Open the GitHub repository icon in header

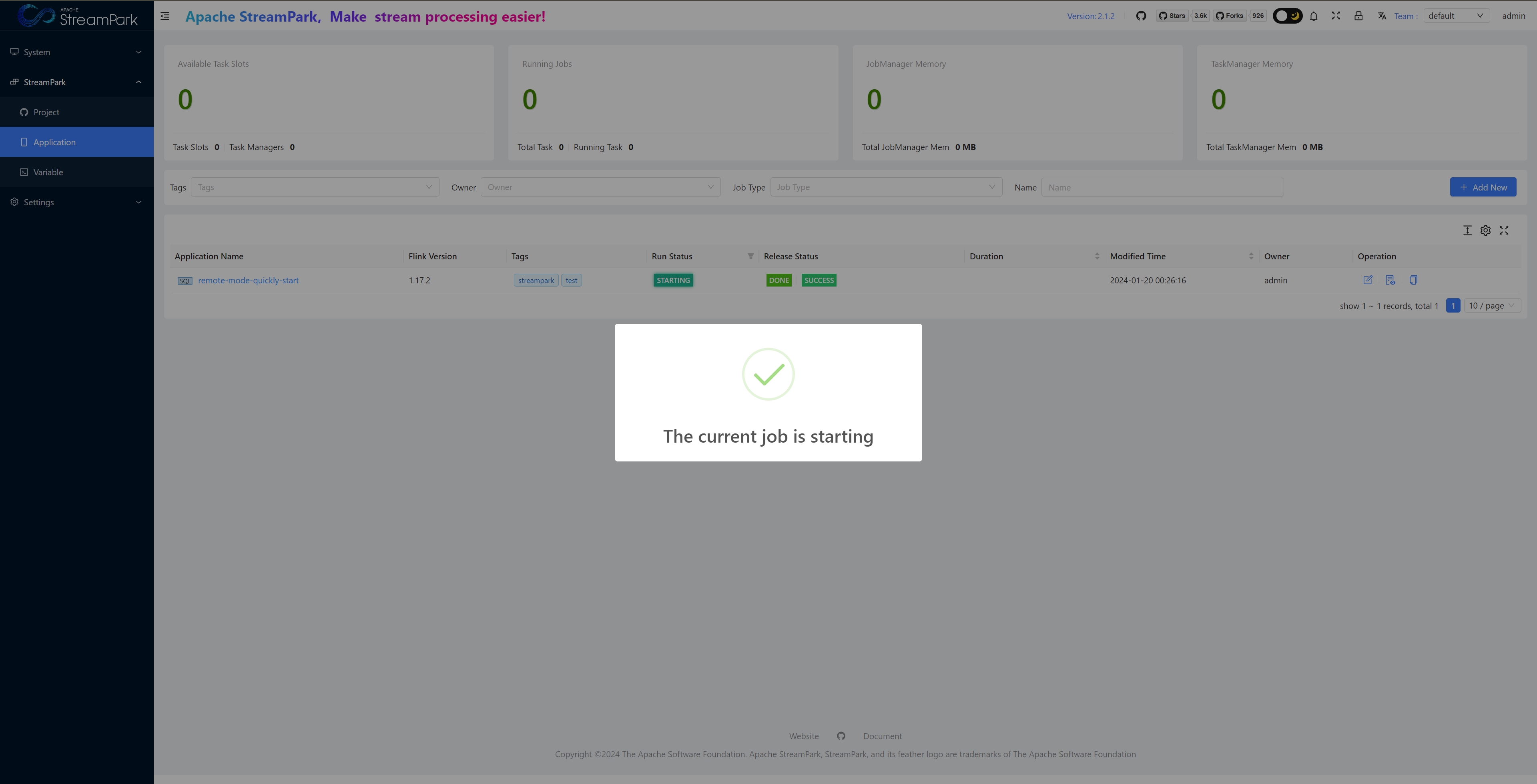pos(1141,16)
